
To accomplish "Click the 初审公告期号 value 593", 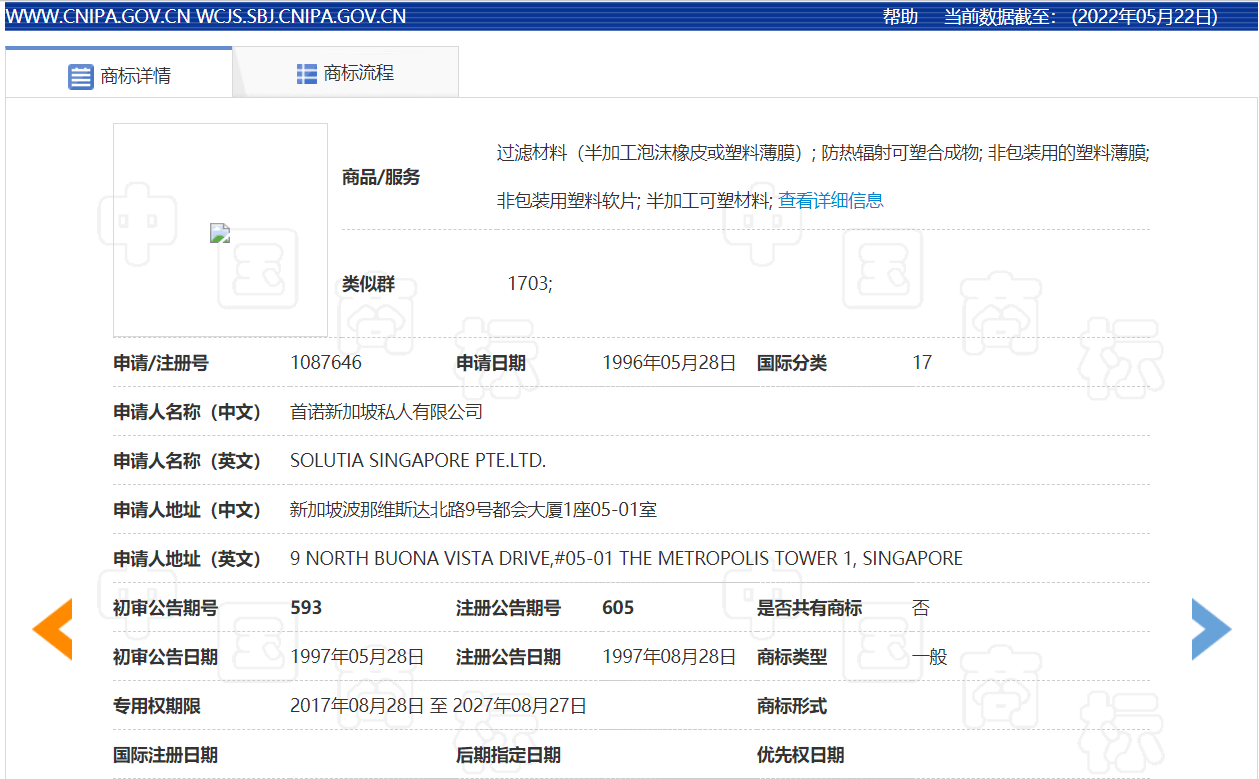I will (306, 608).
